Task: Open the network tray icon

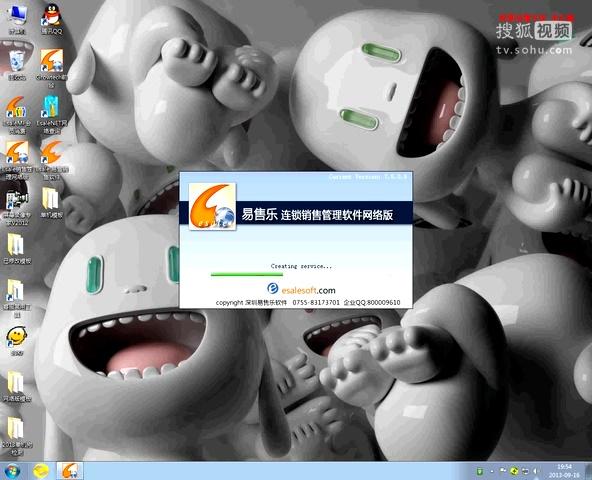Action: pos(525,471)
